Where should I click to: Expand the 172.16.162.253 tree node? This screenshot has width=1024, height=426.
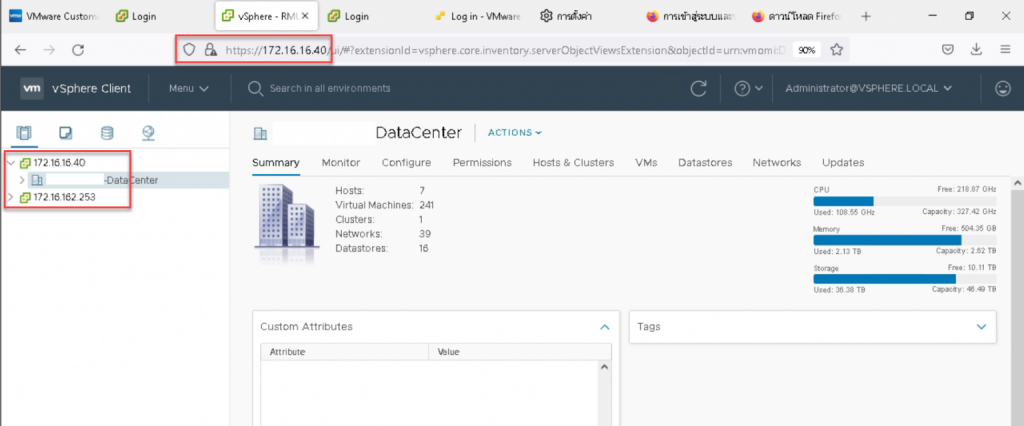[x=10, y=197]
